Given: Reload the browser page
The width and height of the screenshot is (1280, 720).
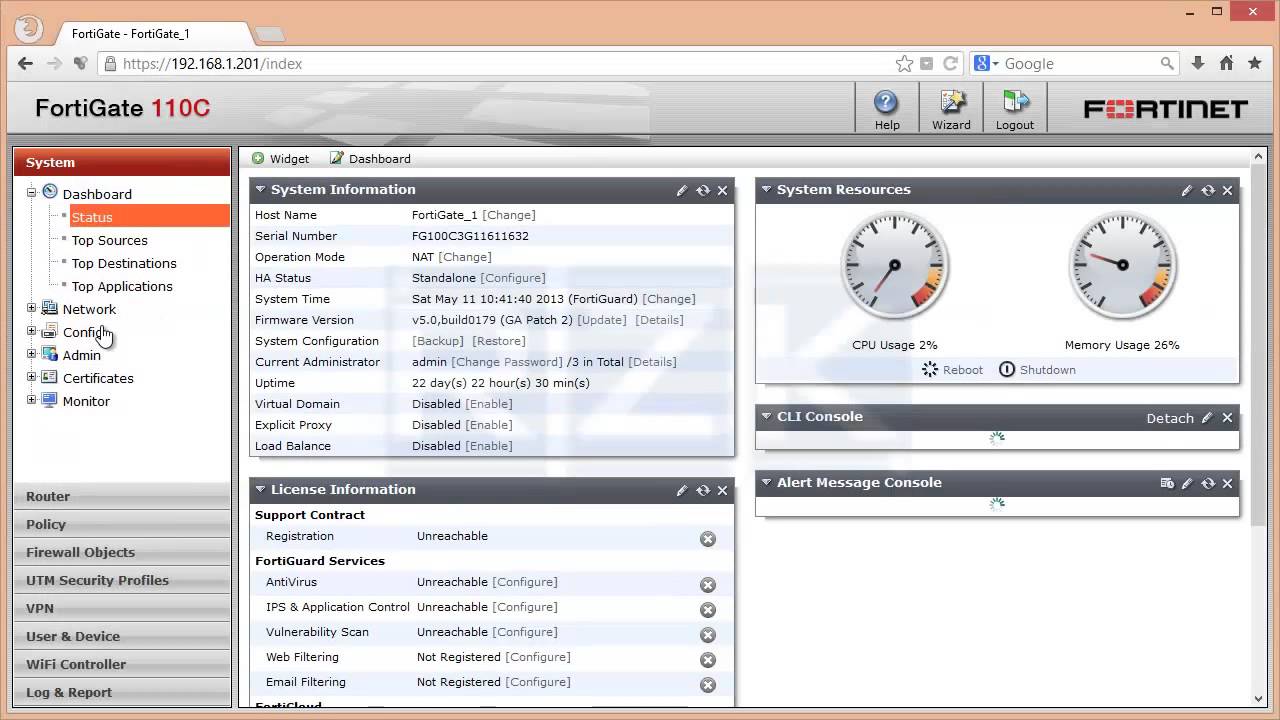Looking at the screenshot, I should click(x=951, y=63).
